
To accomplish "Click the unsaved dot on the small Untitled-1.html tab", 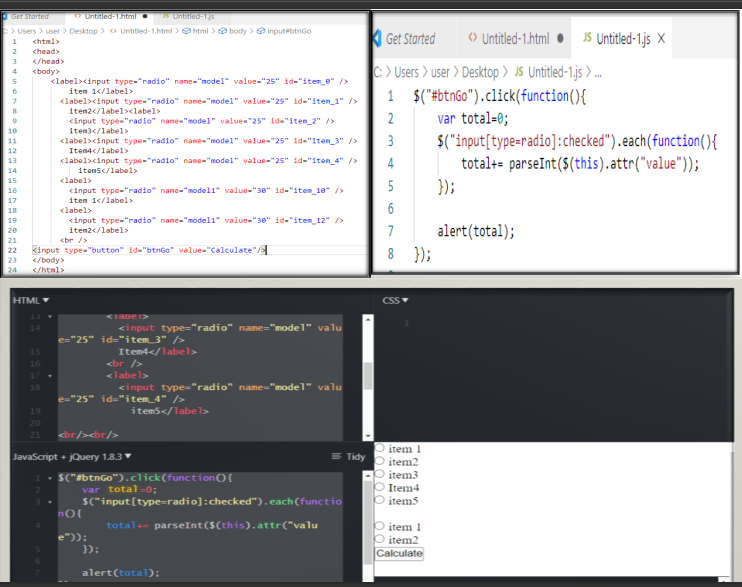I will click(145, 16).
